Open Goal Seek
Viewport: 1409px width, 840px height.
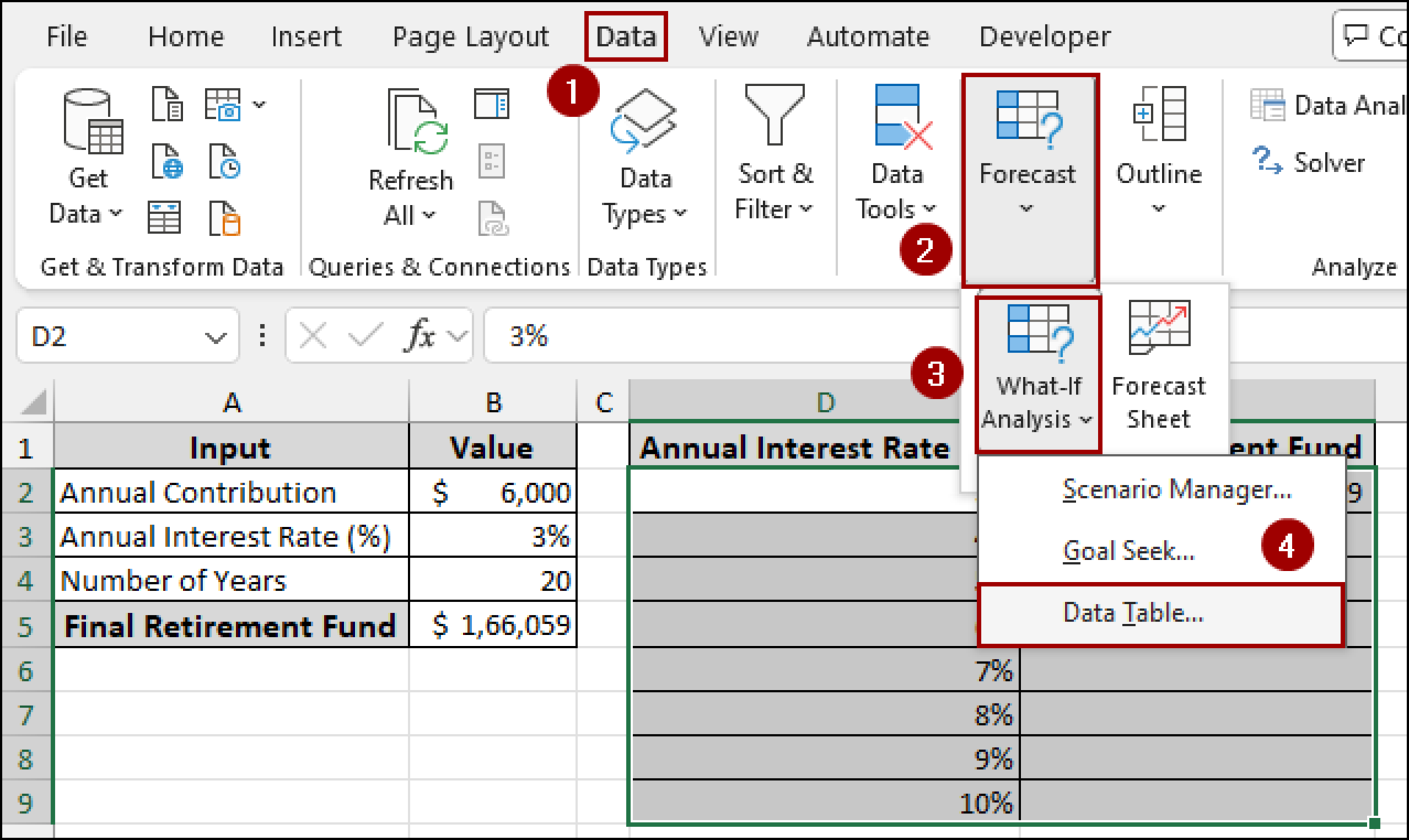point(1128,550)
